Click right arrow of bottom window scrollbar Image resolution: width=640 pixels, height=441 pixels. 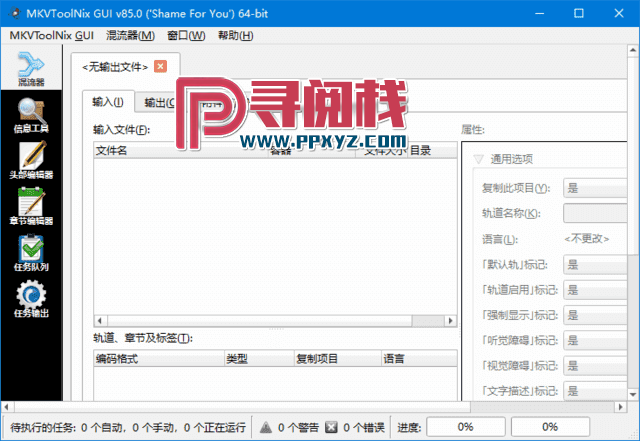point(621,407)
